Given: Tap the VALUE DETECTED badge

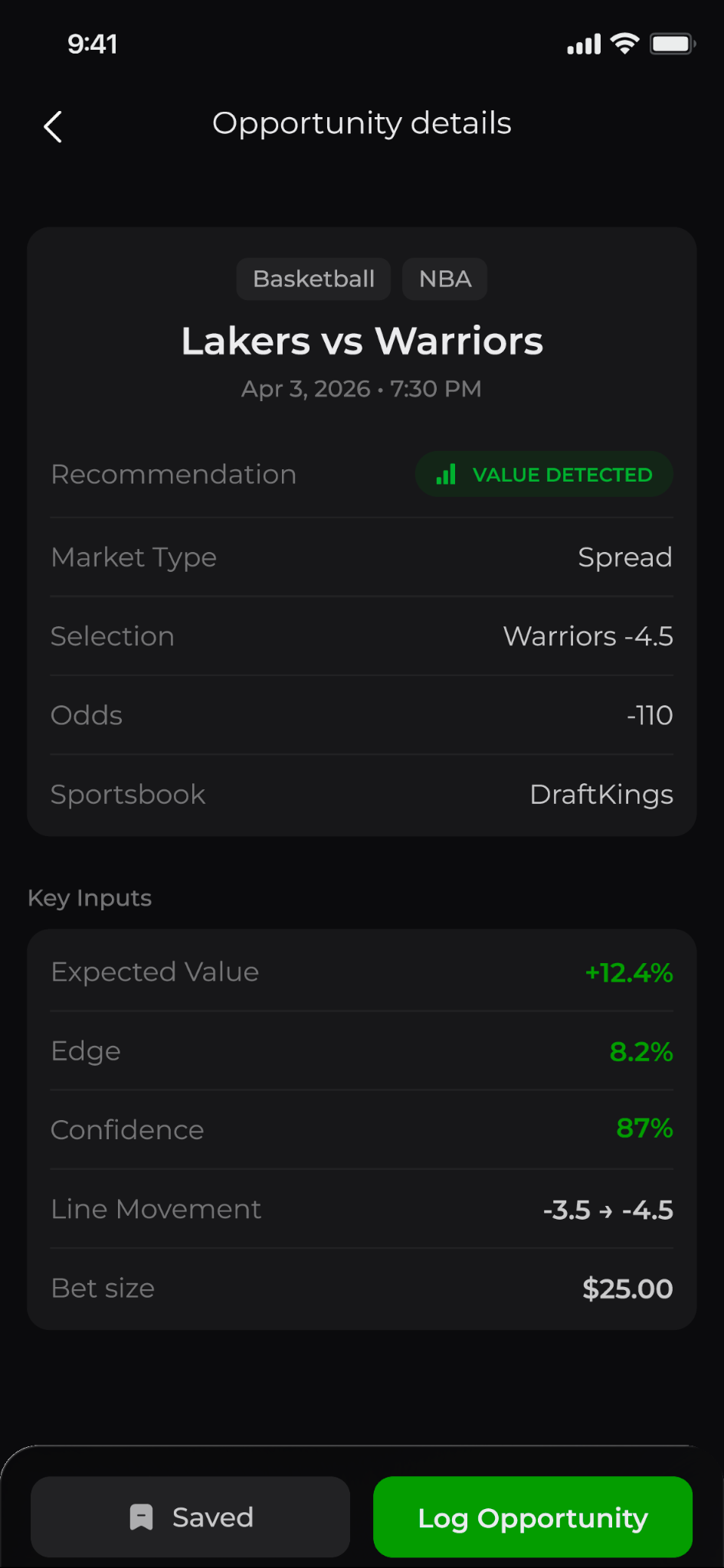Looking at the screenshot, I should click(x=544, y=474).
